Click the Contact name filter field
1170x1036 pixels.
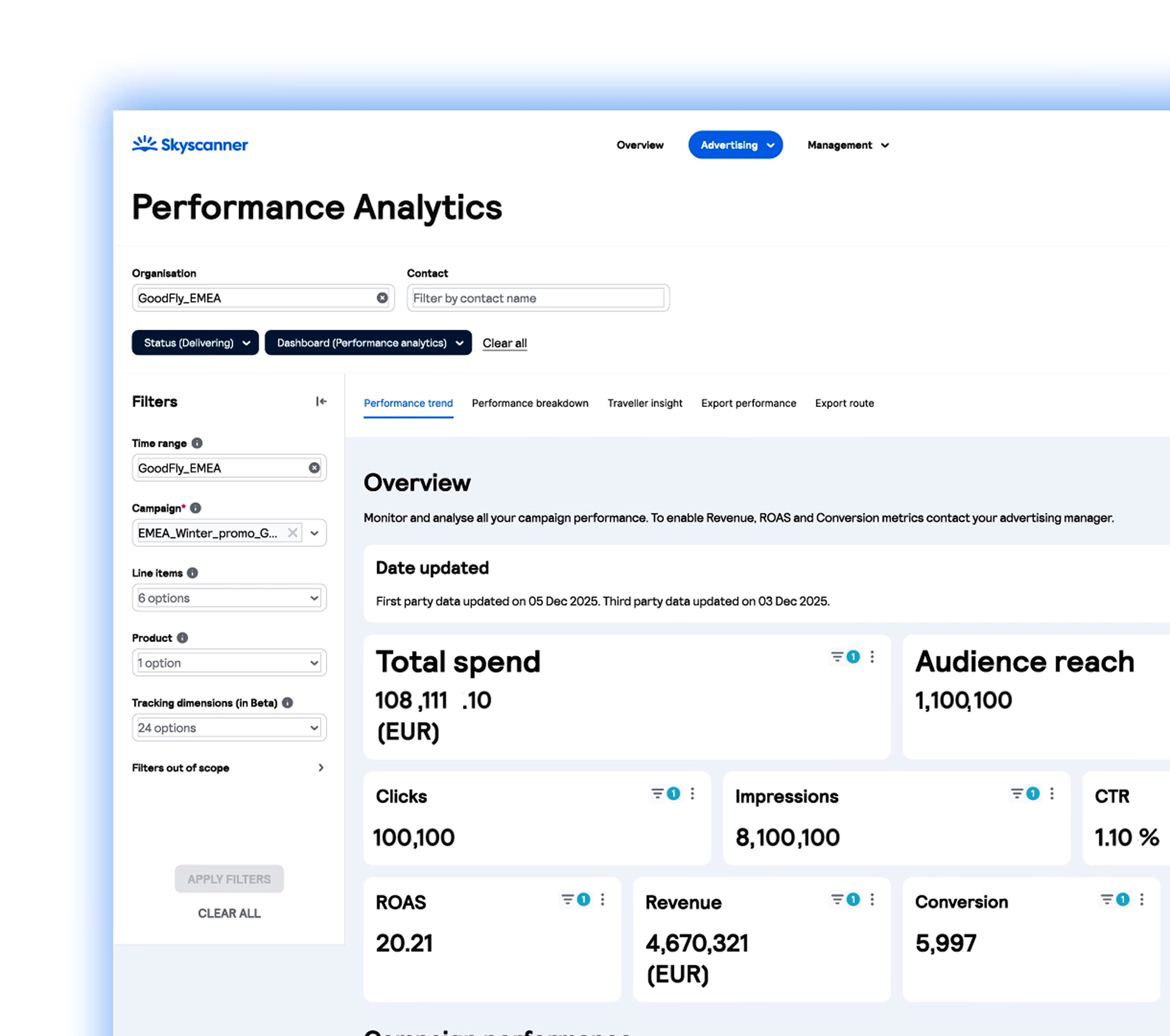(538, 298)
